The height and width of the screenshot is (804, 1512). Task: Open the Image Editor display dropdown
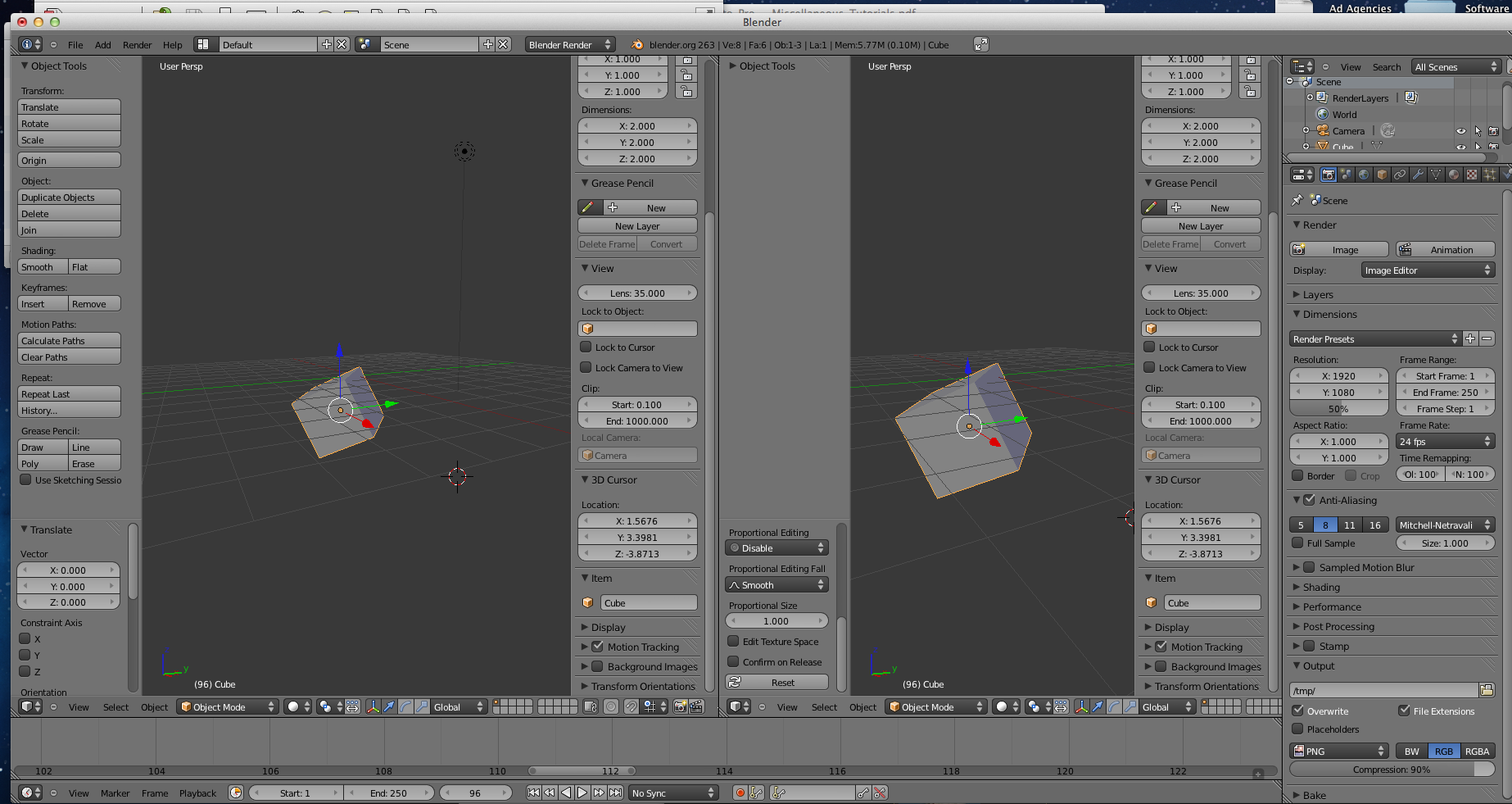1428,270
